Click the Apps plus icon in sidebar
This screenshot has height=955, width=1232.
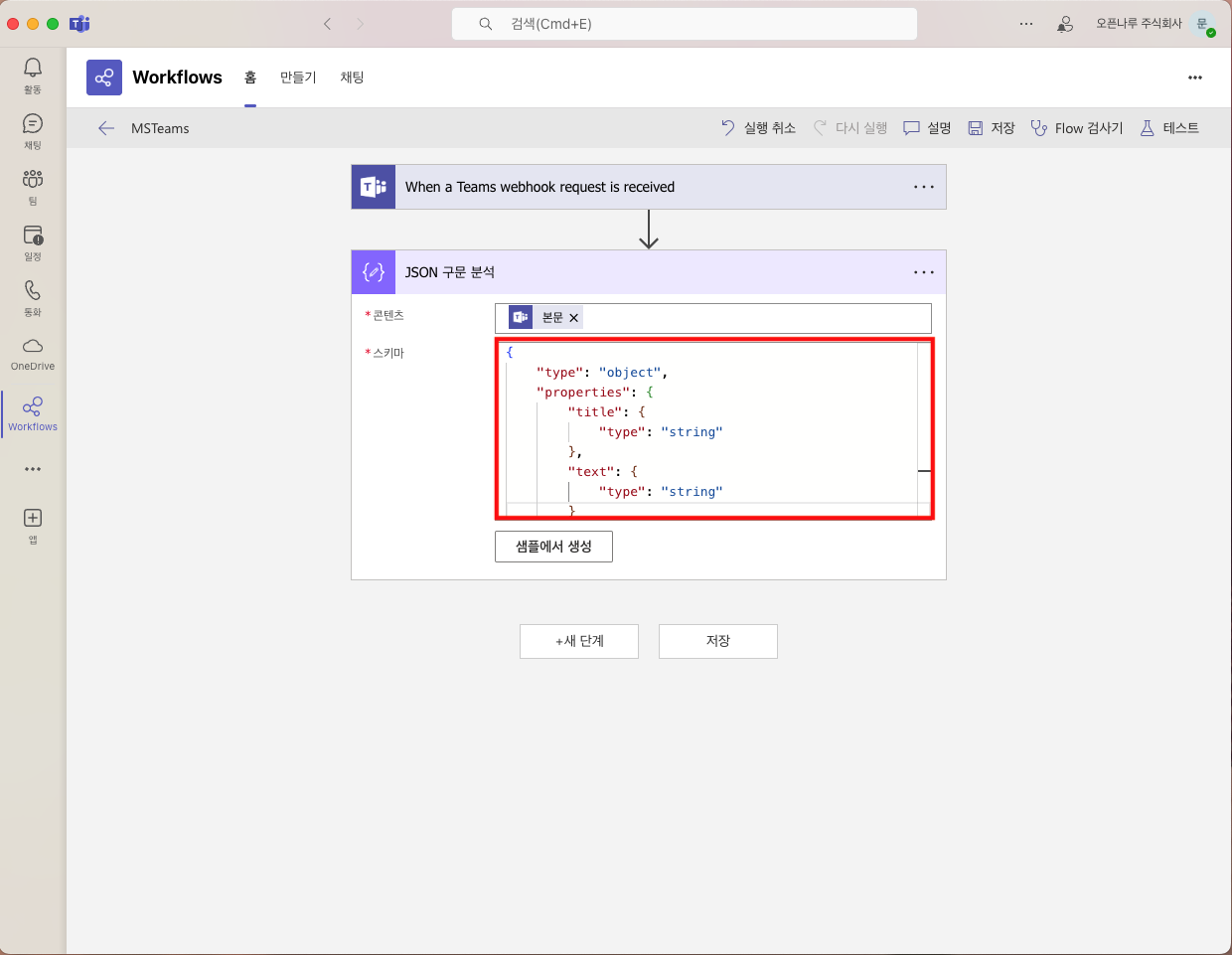[33, 518]
